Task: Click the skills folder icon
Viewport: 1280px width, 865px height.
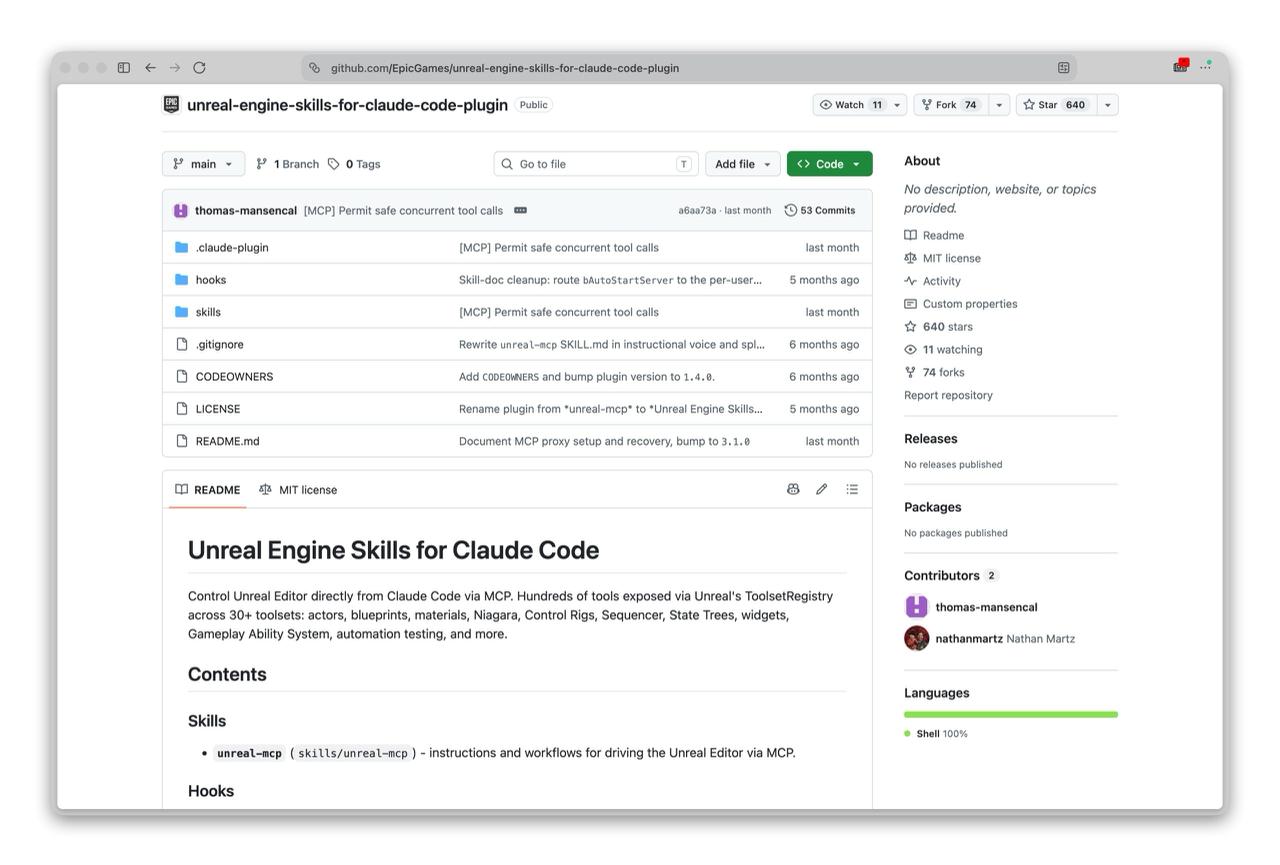Action: pyautogui.click(x=181, y=312)
